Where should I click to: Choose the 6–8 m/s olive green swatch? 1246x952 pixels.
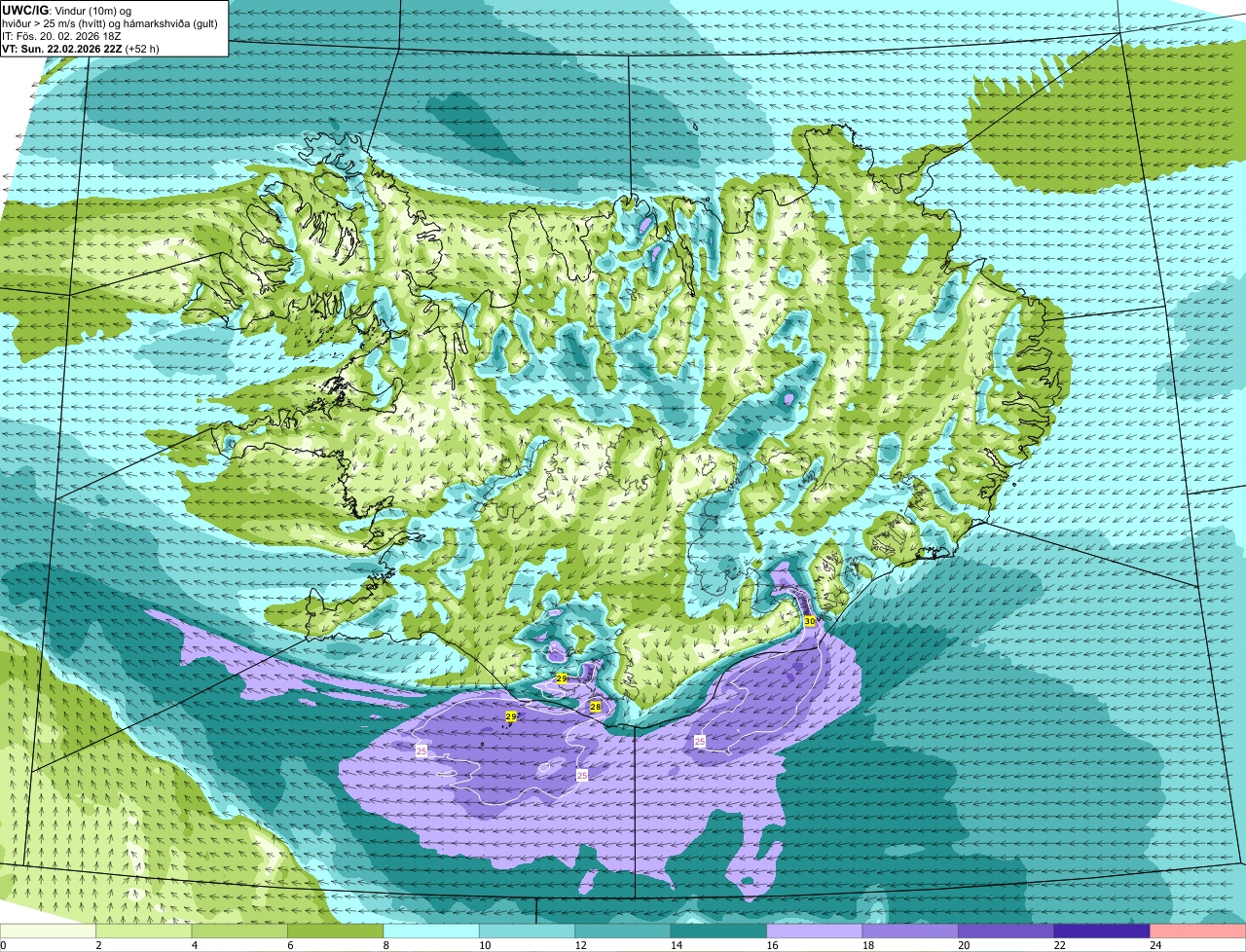coord(336,931)
